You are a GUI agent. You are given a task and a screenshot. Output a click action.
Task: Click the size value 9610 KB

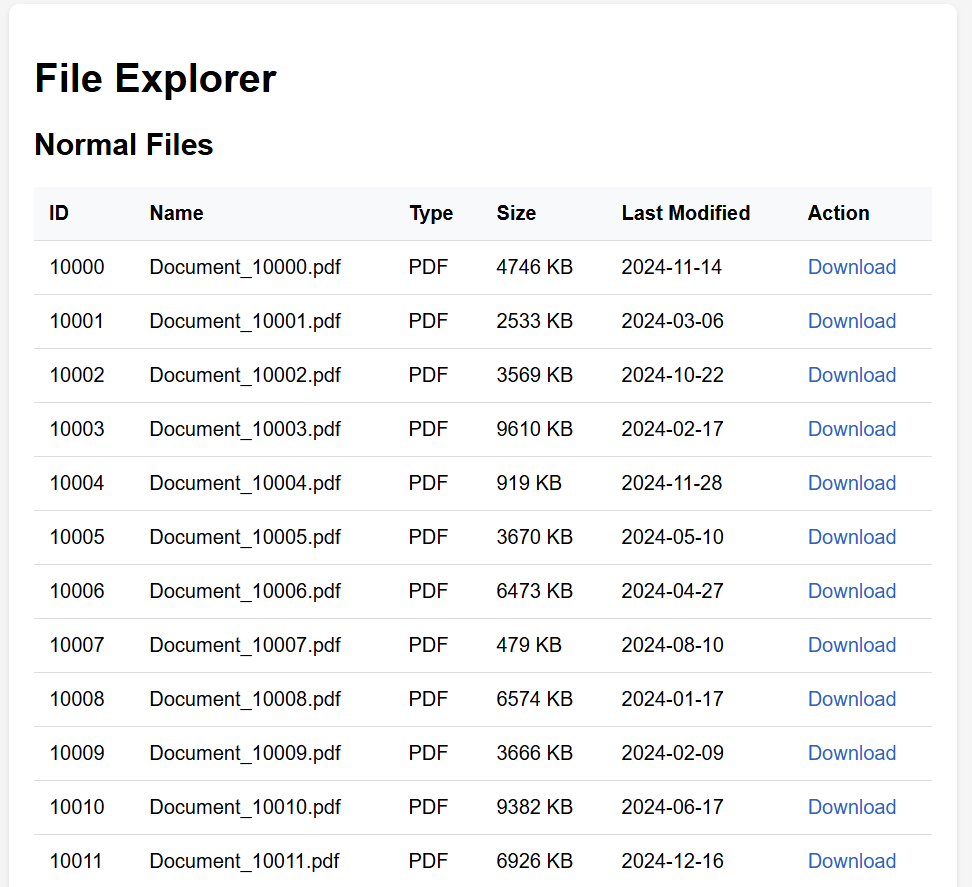(x=534, y=429)
